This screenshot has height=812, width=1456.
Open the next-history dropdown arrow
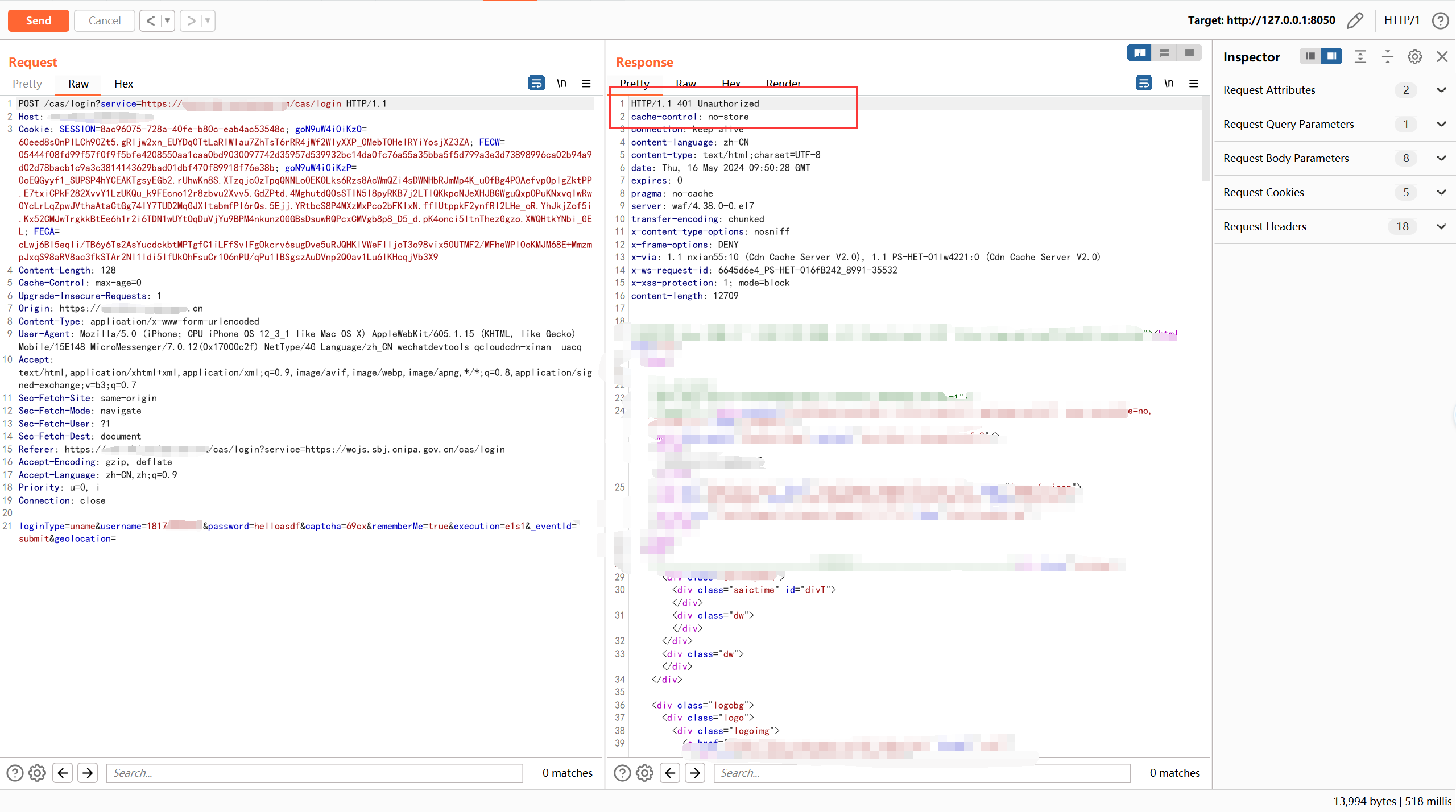[208, 20]
